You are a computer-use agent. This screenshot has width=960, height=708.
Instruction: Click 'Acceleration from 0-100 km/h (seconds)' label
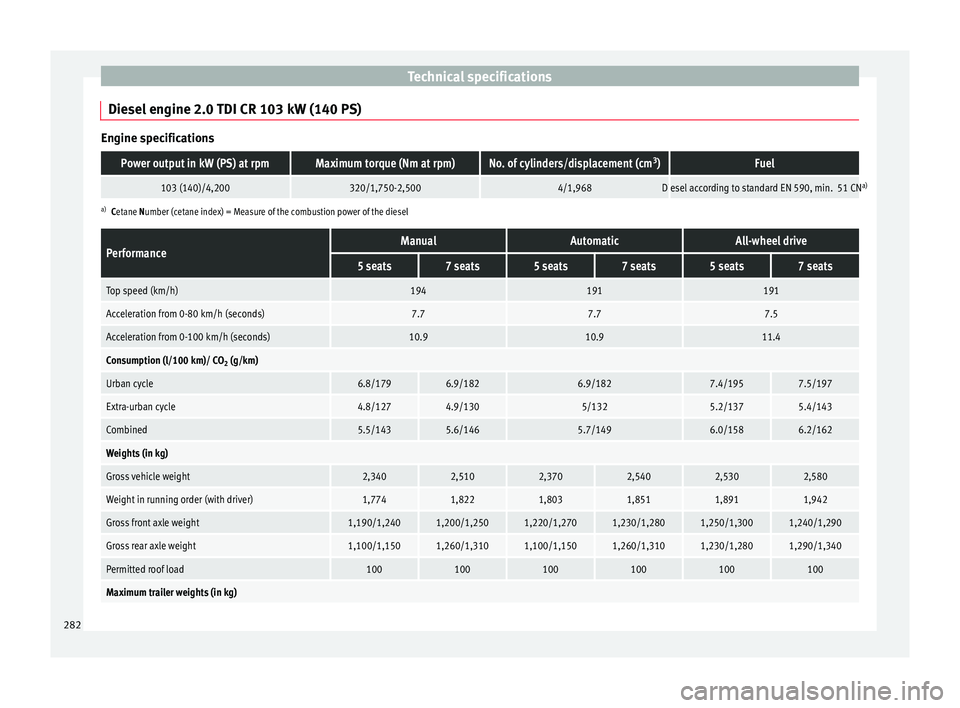pyautogui.click(x=188, y=337)
